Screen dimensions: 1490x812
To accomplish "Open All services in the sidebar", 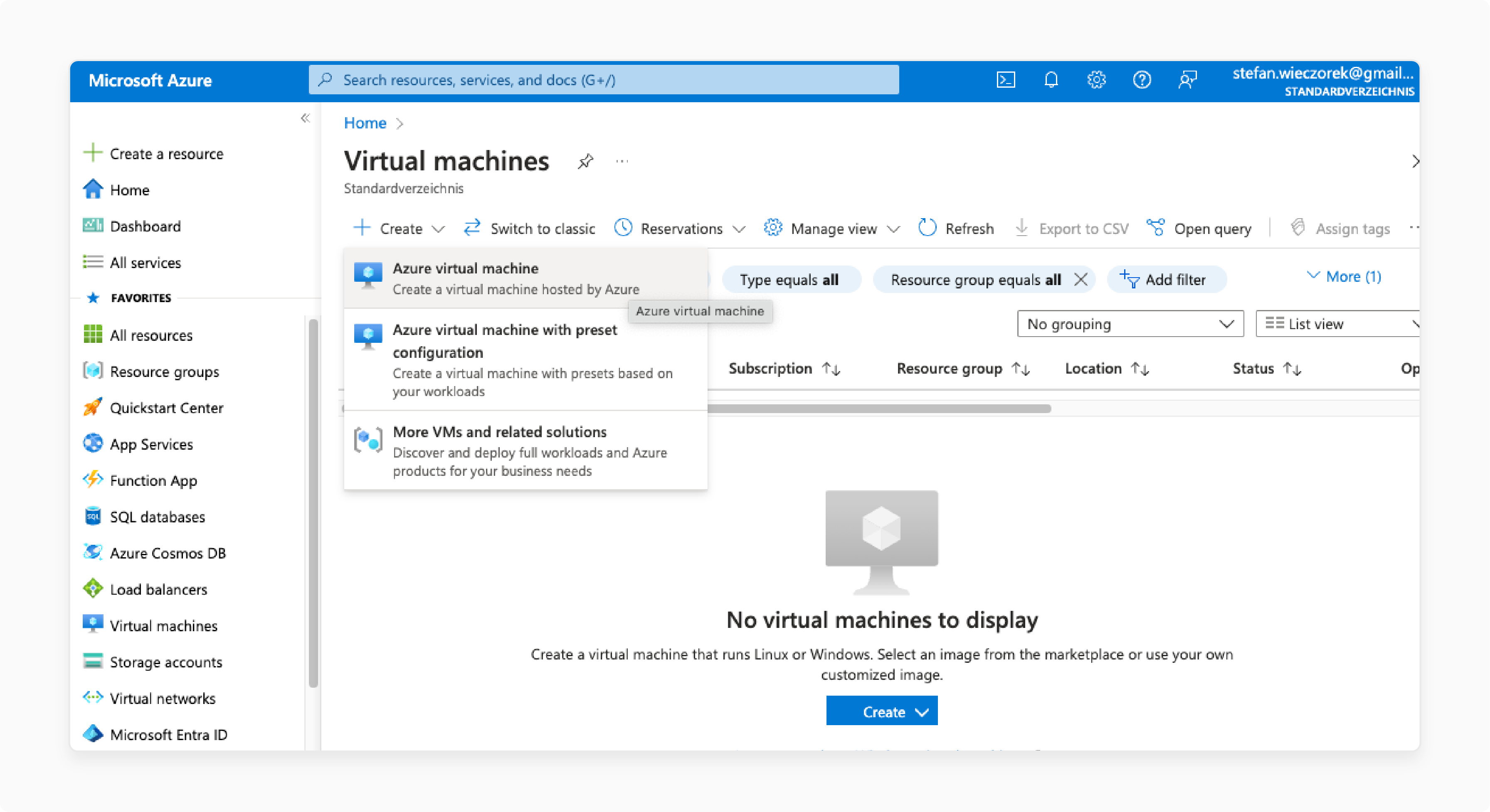I will 131,263.
